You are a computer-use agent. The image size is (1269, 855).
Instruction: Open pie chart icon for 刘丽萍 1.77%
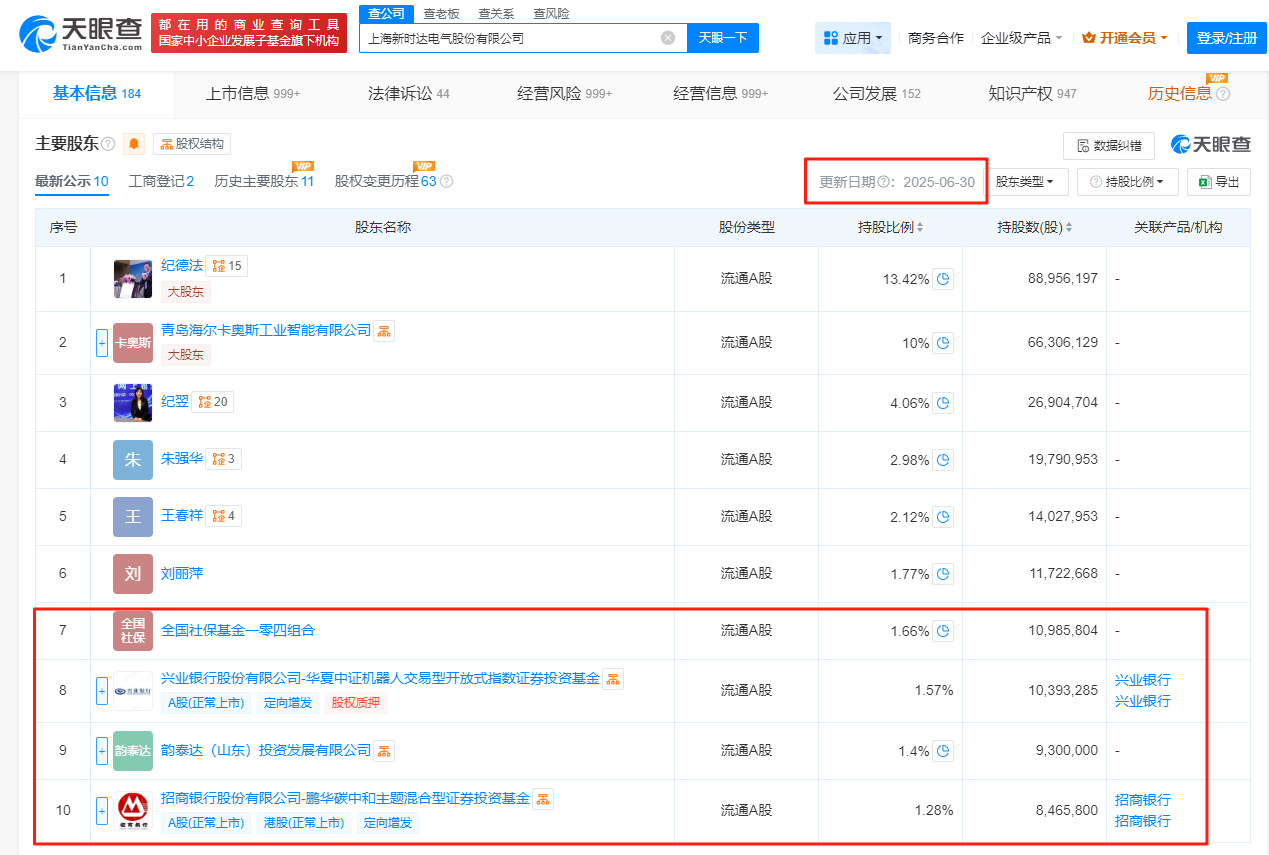pos(943,574)
